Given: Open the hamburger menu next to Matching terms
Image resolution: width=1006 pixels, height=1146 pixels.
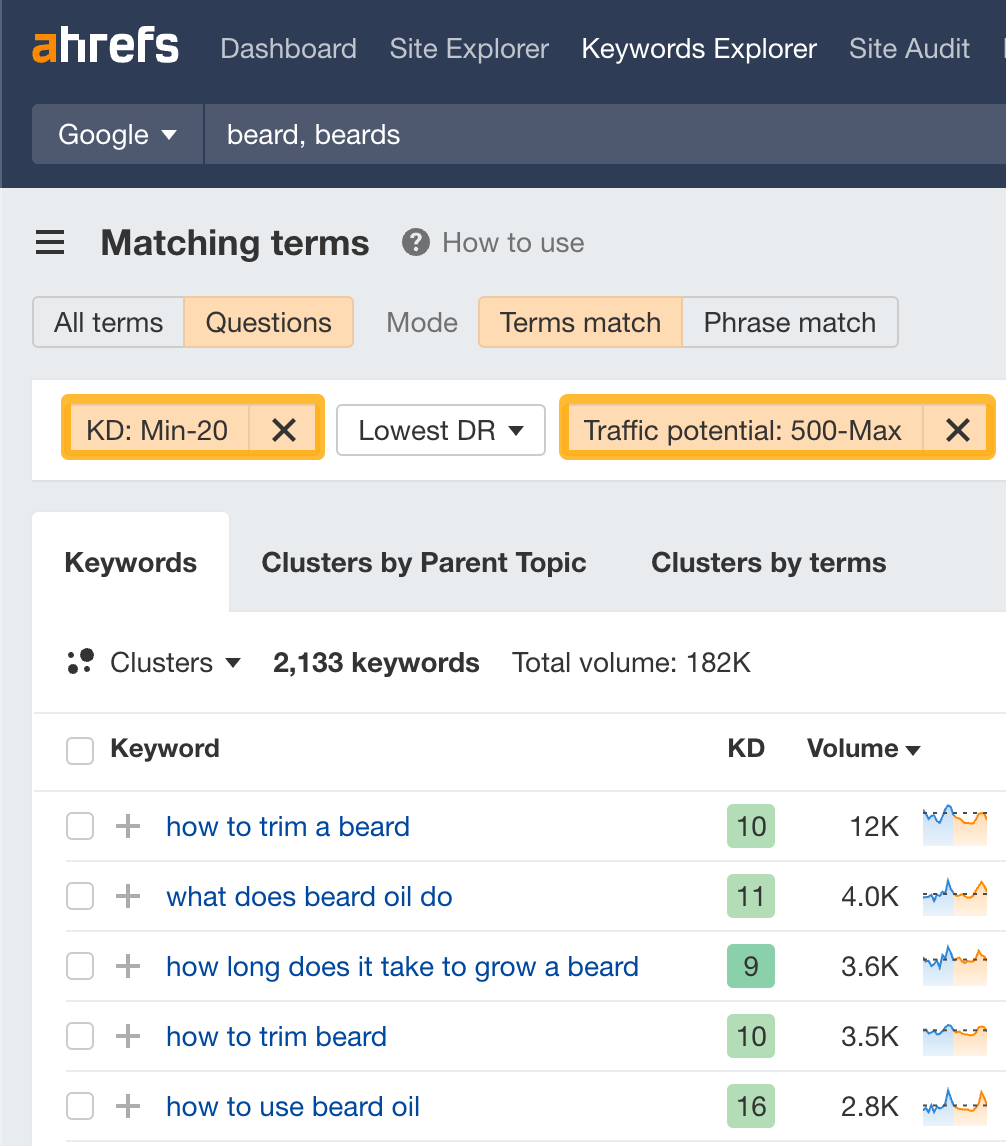Looking at the screenshot, I should 50,242.
